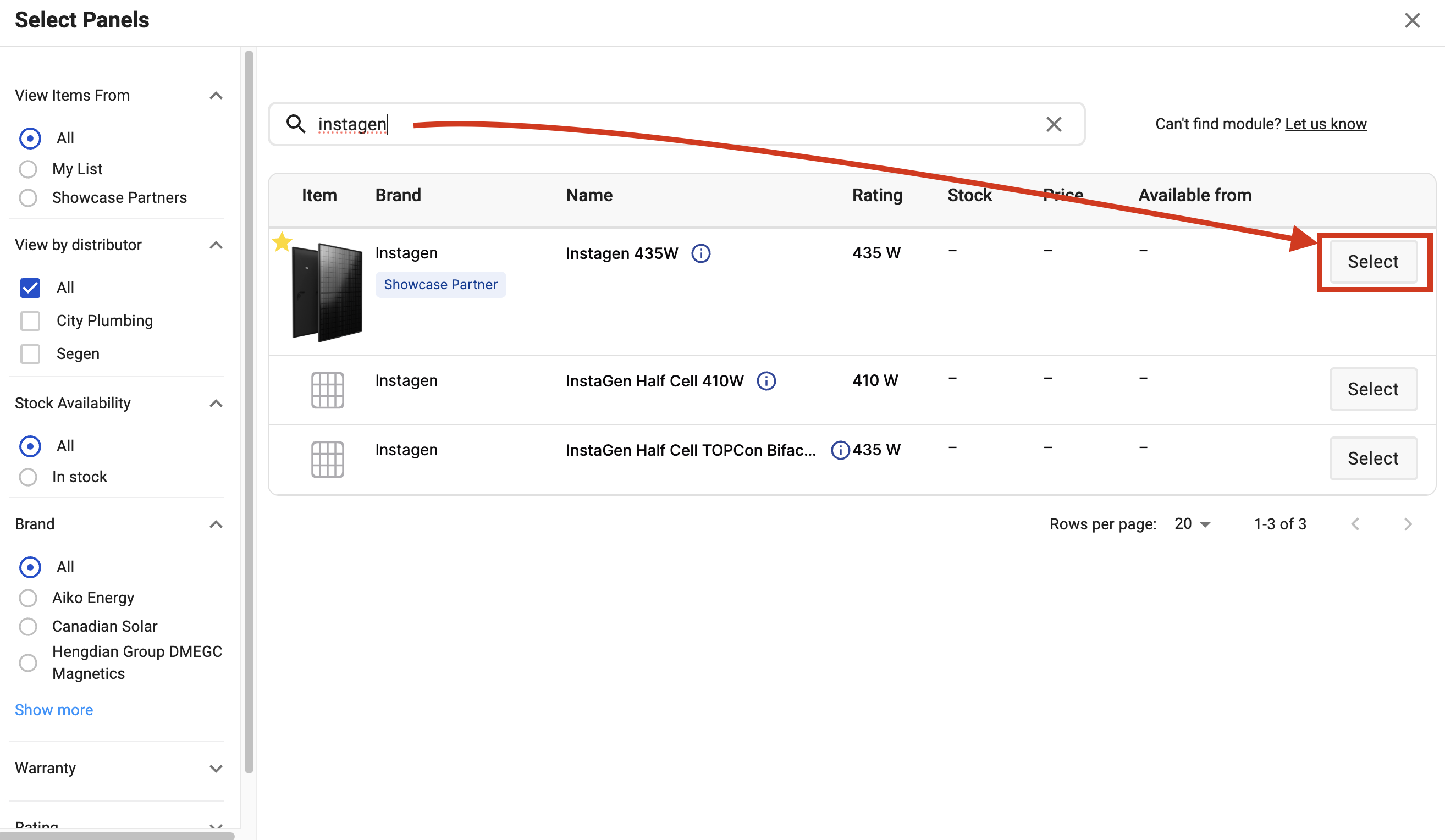
Task: Close the Select Panels dialog
Action: pyautogui.click(x=1412, y=21)
